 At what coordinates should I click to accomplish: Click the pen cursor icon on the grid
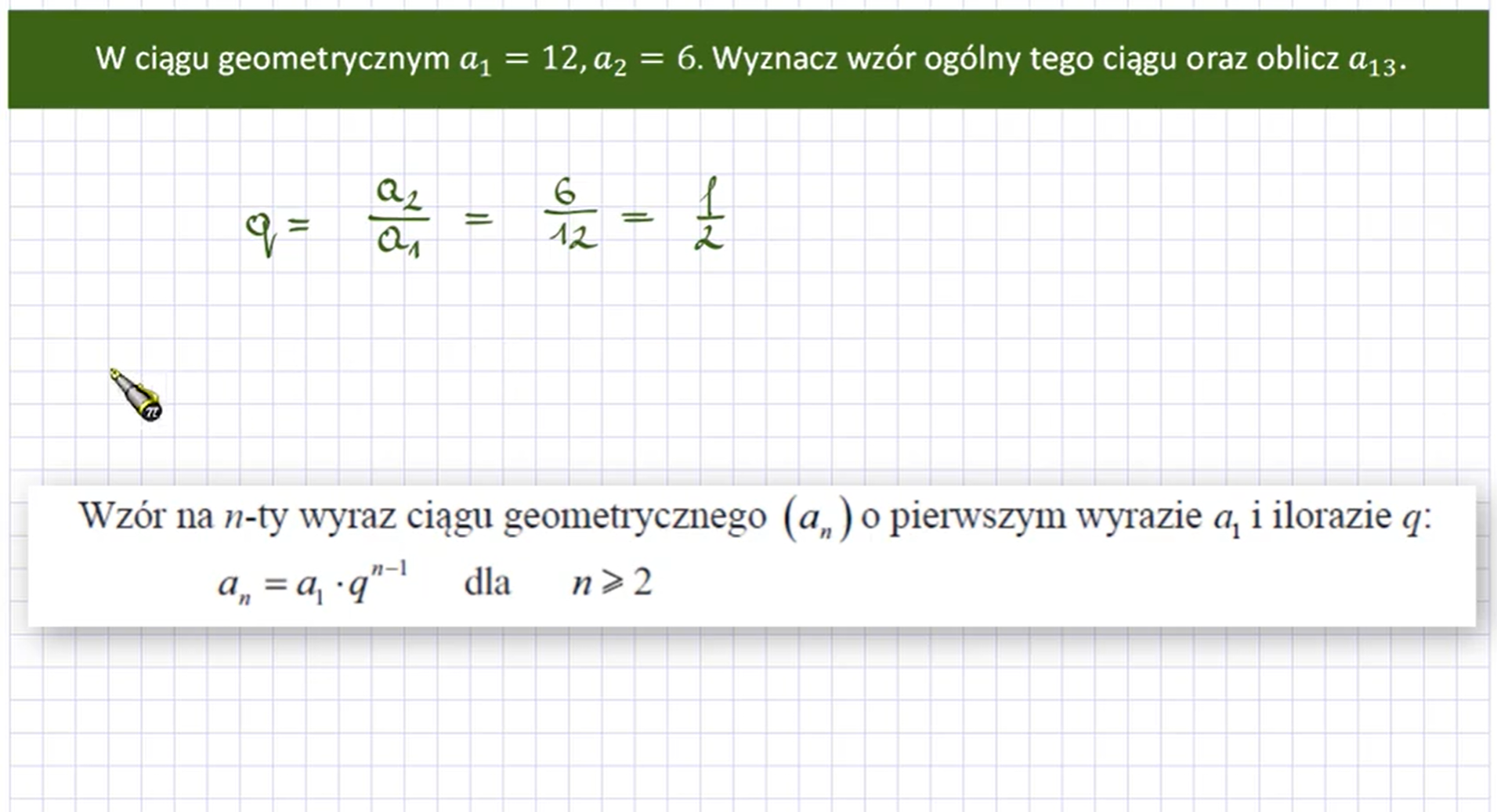[x=136, y=395]
